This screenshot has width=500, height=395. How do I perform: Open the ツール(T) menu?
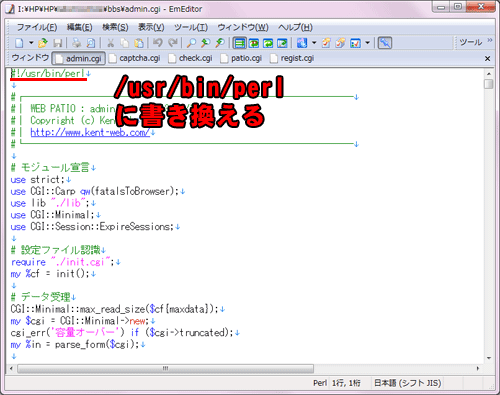coord(191,27)
